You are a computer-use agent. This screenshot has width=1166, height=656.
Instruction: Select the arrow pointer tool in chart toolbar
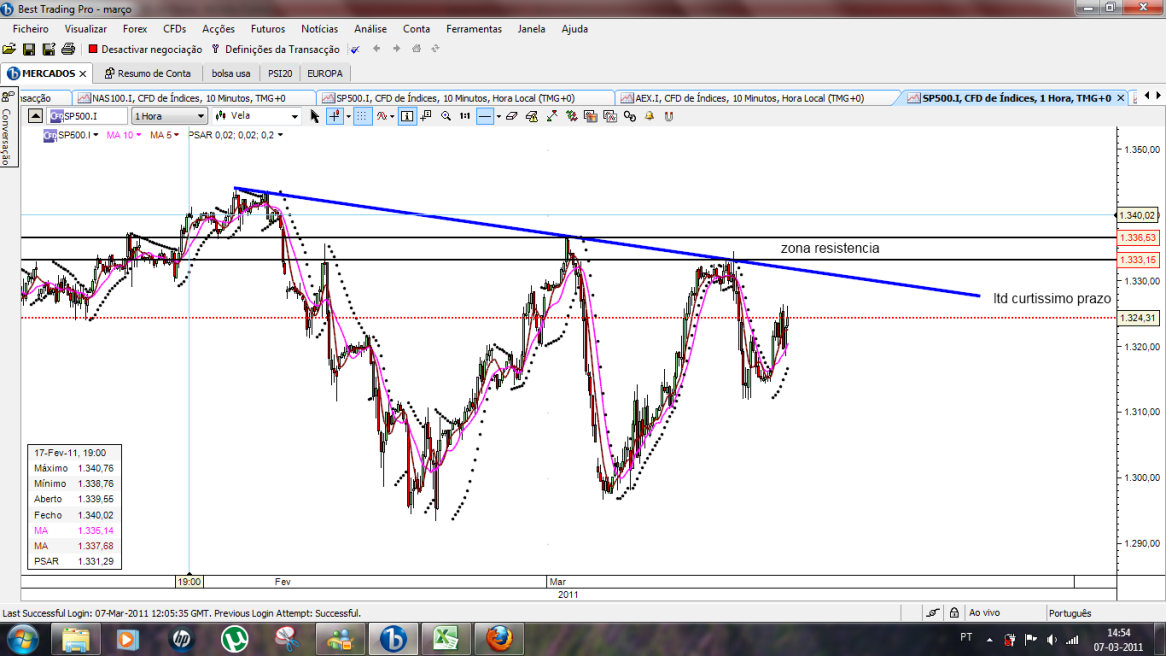pos(315,116)
